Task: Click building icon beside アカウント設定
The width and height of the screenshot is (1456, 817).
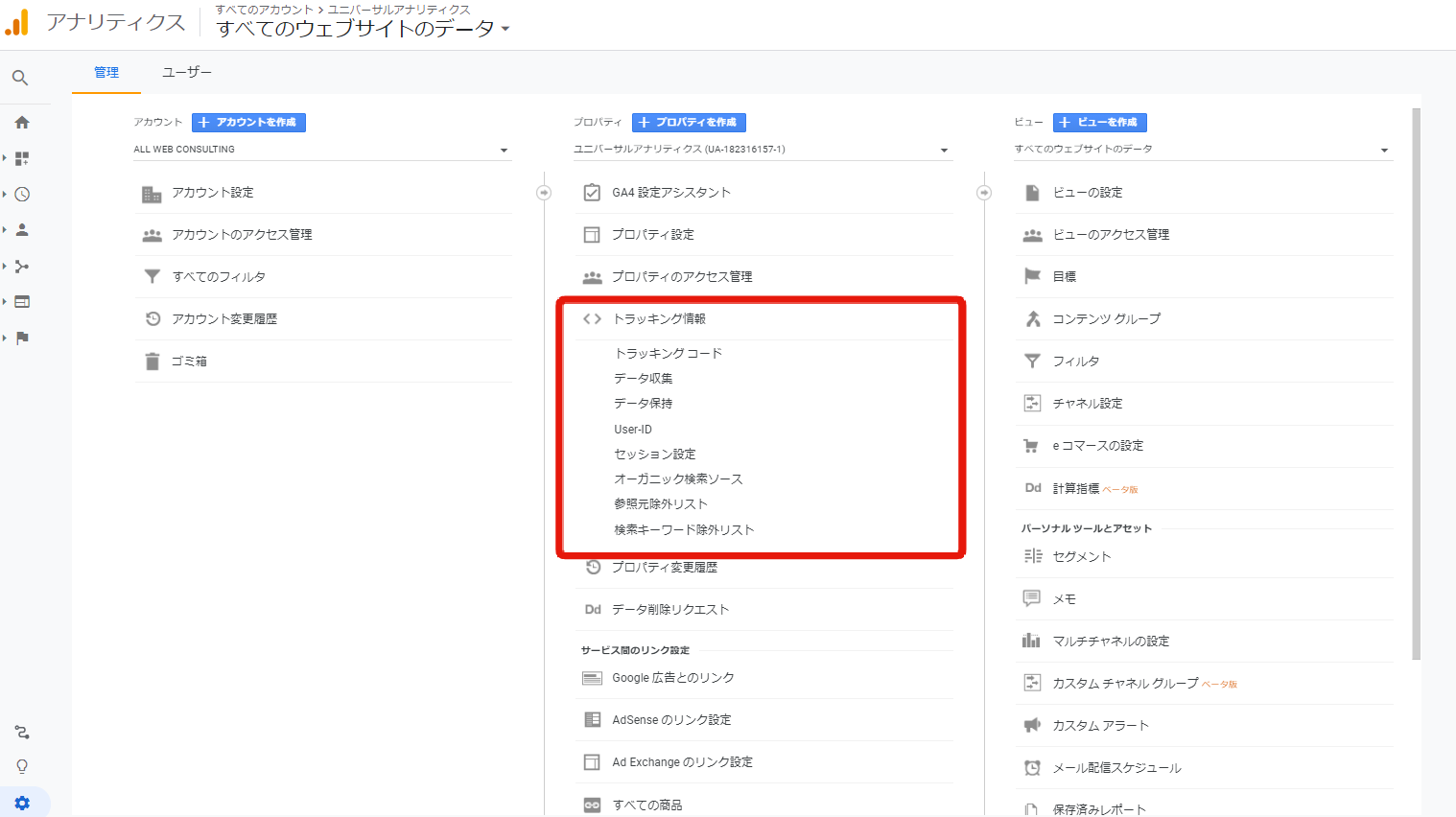Action: click(152, 194)
